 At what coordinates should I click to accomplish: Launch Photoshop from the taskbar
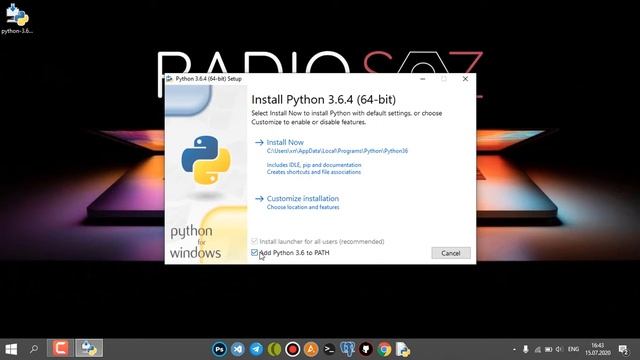pos(219,349)
